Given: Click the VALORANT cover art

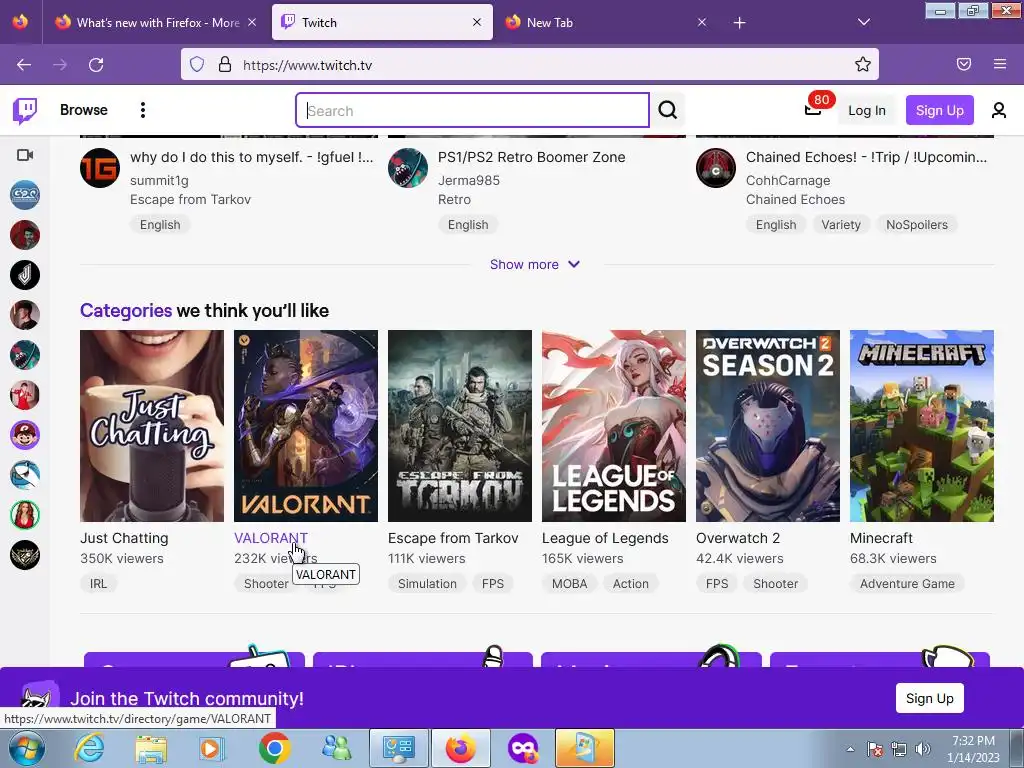Looking at the screenshot, I should pyautogui.click(x=306, y=426).
